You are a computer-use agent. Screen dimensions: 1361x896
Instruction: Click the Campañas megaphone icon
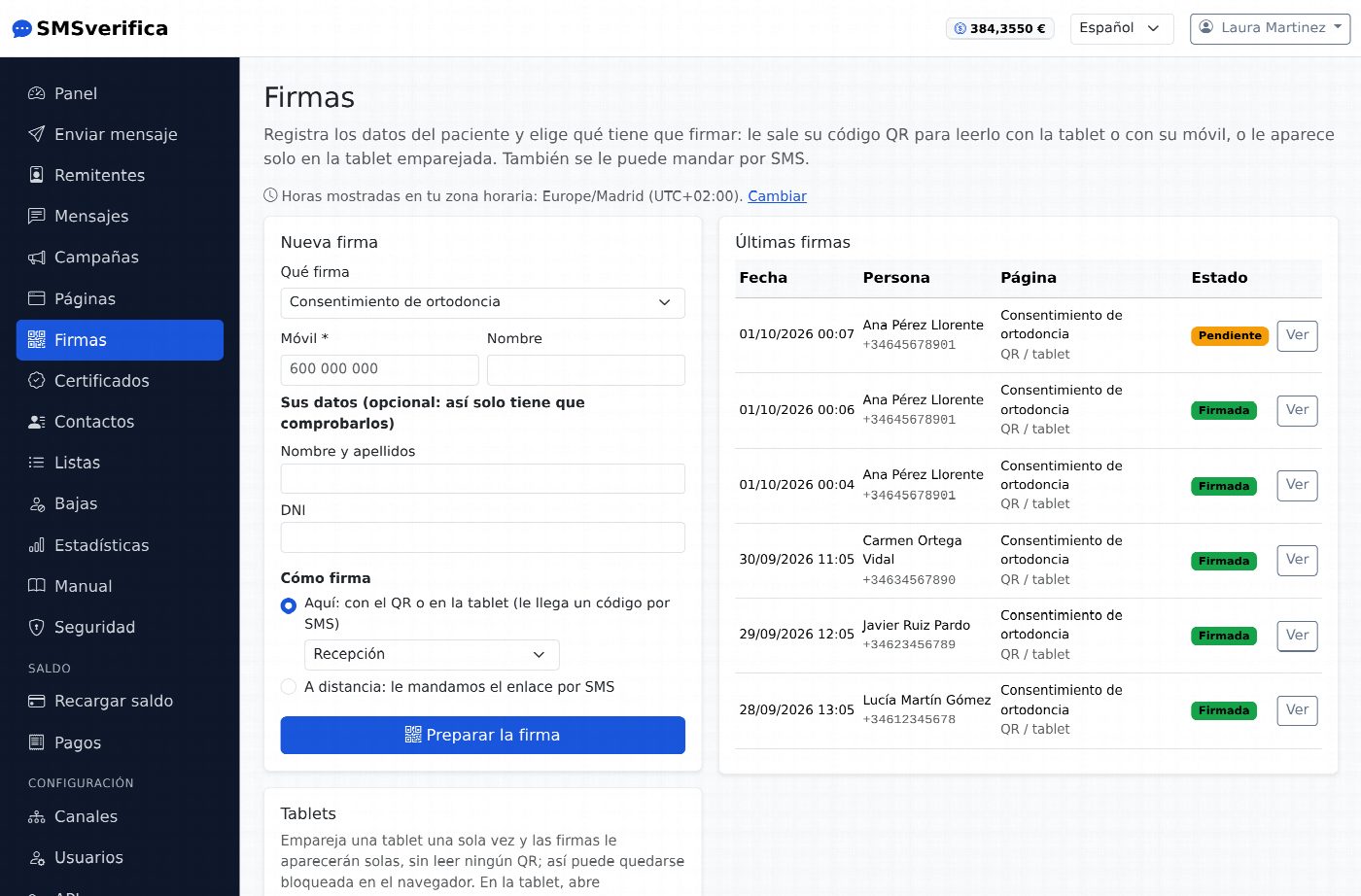tap(37, 258)
